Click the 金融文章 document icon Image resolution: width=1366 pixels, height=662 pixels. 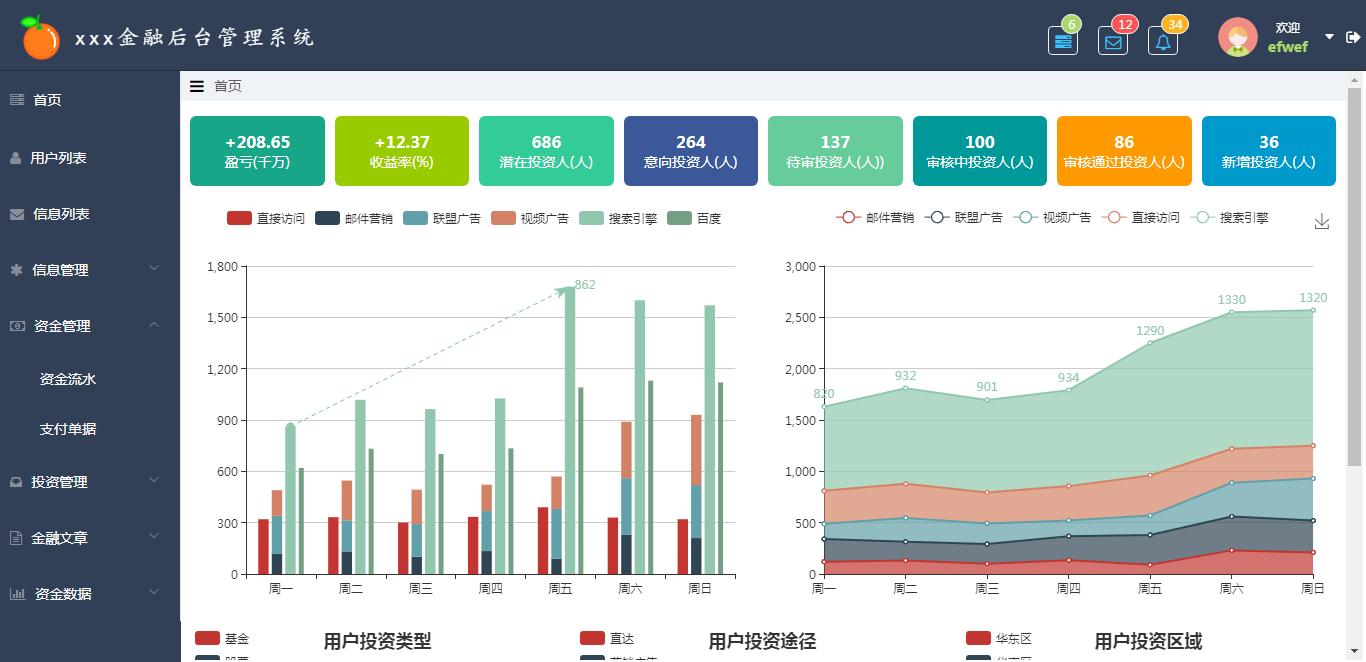(x=16, y=538)
